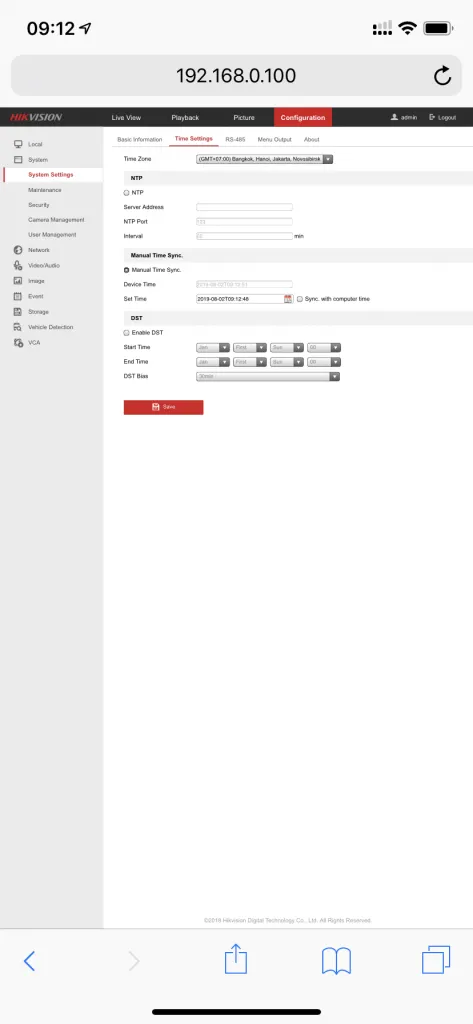Open the Time Zone dropdown

265,159
